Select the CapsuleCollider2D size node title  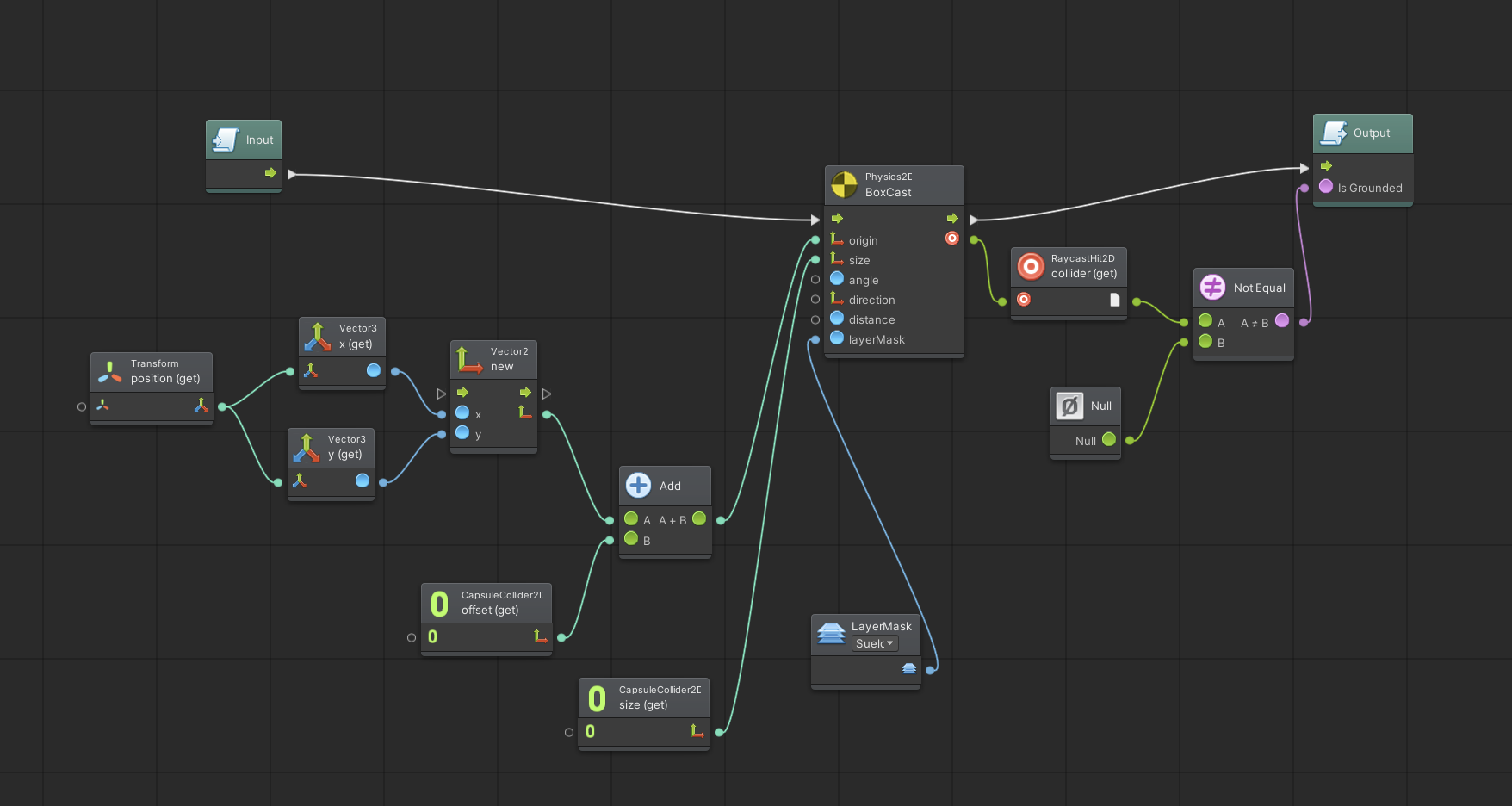click(659, 697)
